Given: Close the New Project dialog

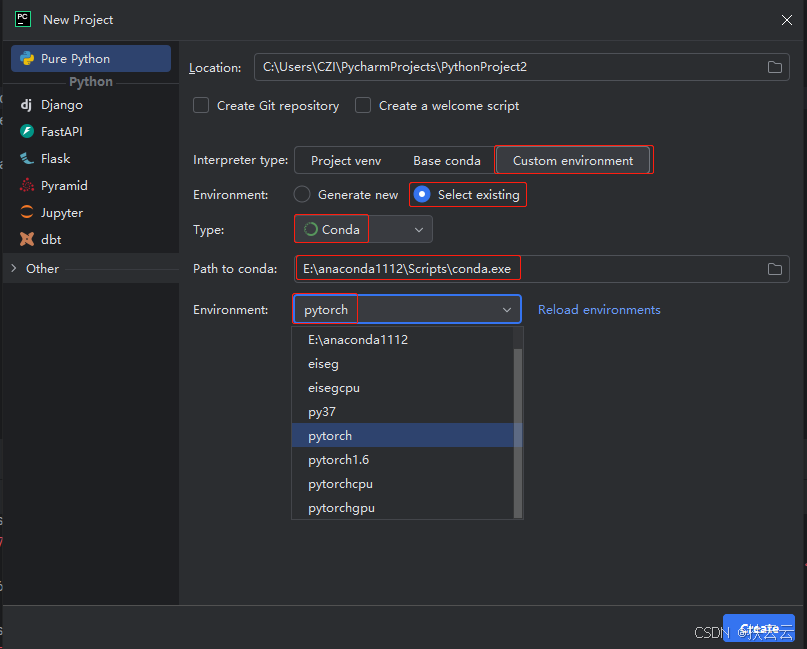Looking at the screenshot, I should pyautogui.click(x=786, y=20).
